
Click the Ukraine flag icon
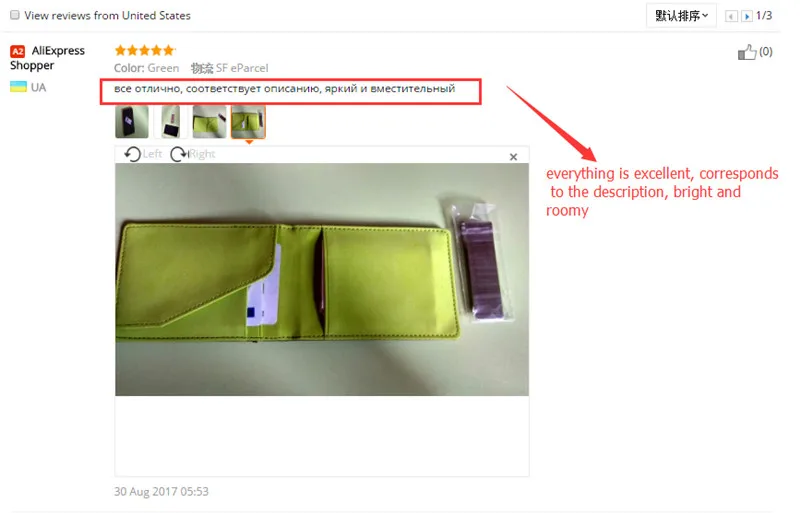18,87
